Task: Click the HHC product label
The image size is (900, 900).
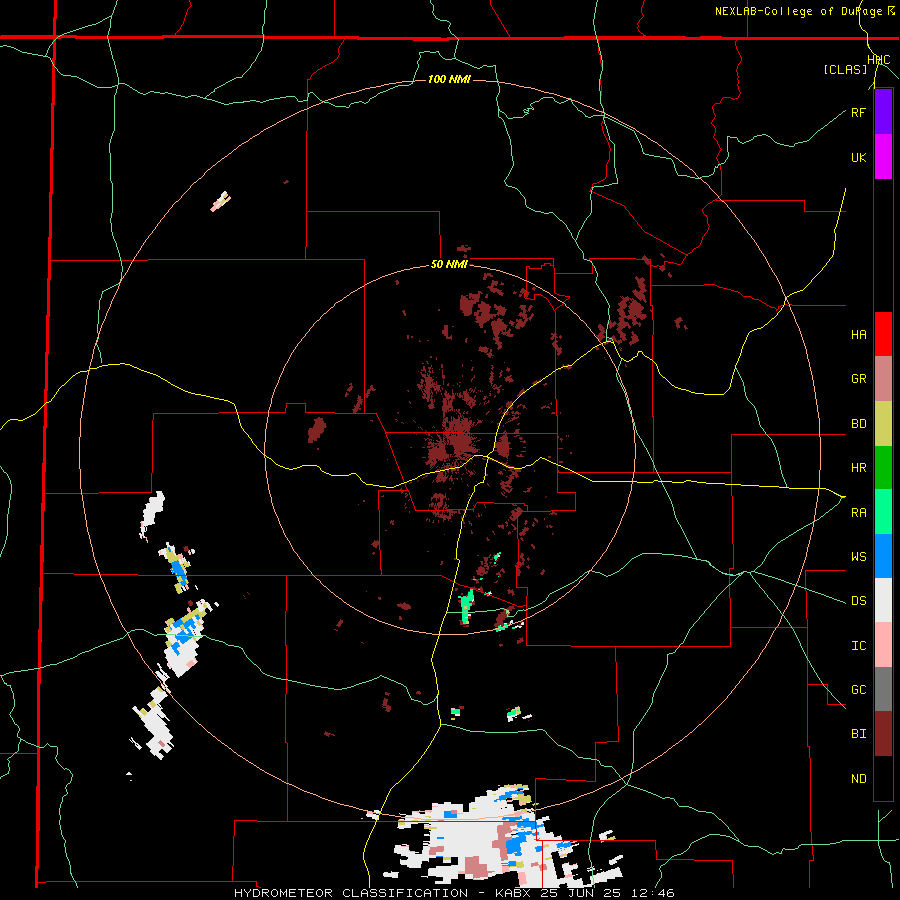Action: click(x=879, y=60)
